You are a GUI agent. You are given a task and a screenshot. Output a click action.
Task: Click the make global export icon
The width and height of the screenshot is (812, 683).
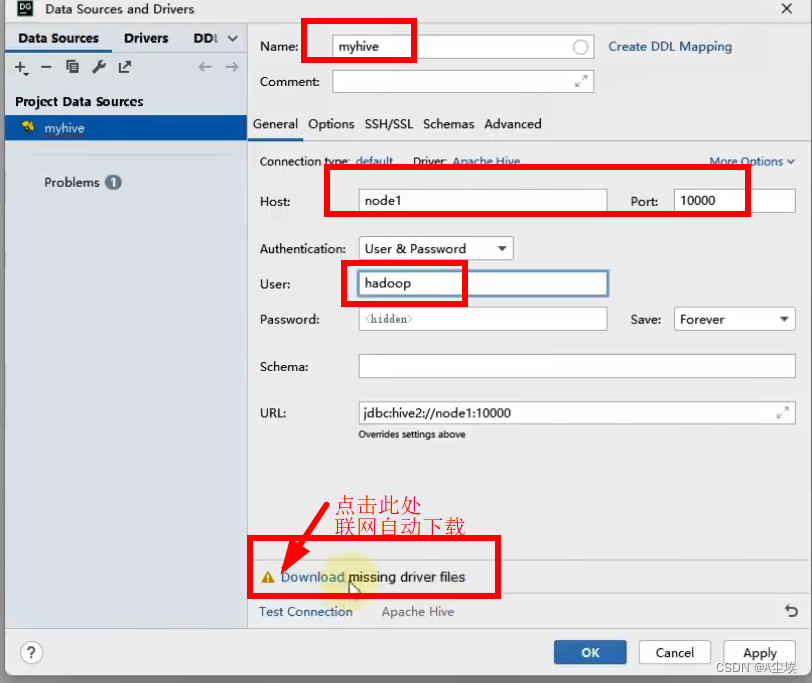tap(125, 67)
